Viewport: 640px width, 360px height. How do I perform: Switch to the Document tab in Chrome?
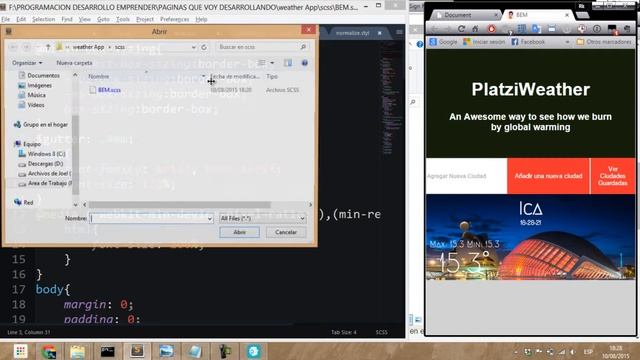(465, 15)
